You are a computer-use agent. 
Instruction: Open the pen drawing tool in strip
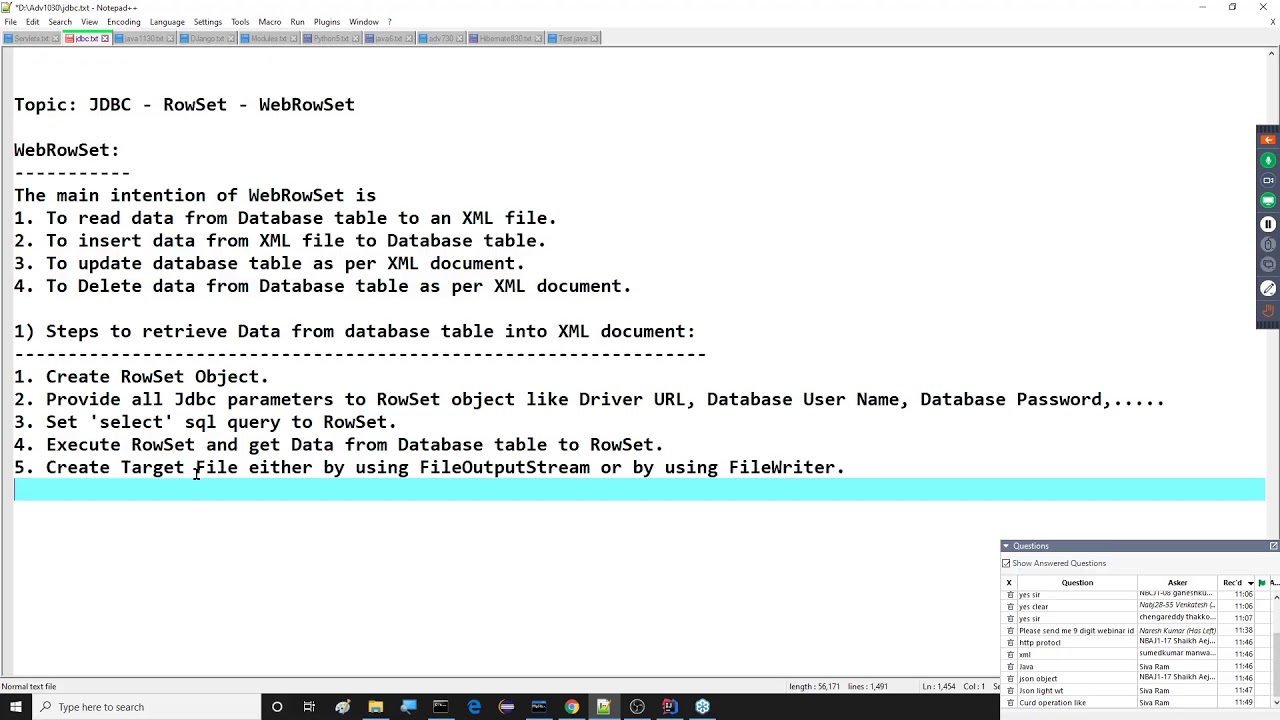1268,288
